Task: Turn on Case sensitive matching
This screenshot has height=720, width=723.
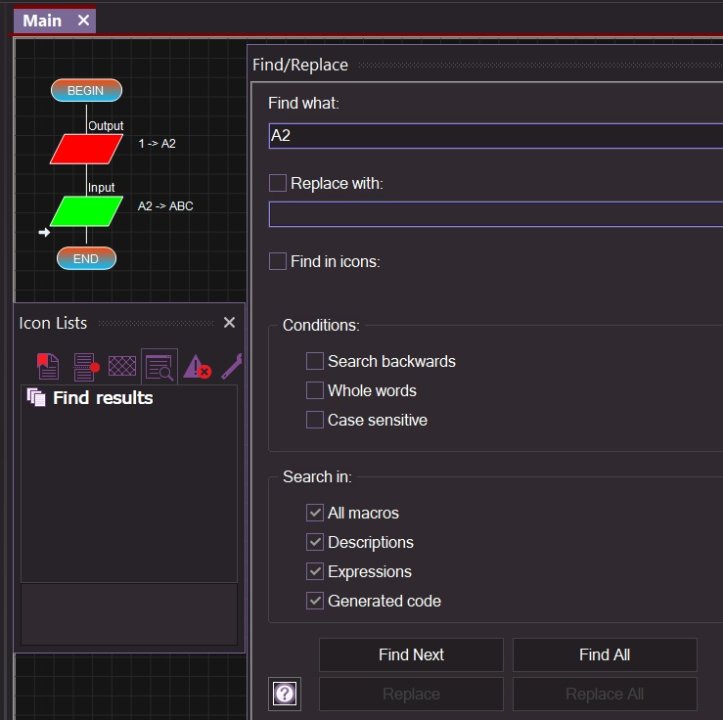Action: pos(315,420)
